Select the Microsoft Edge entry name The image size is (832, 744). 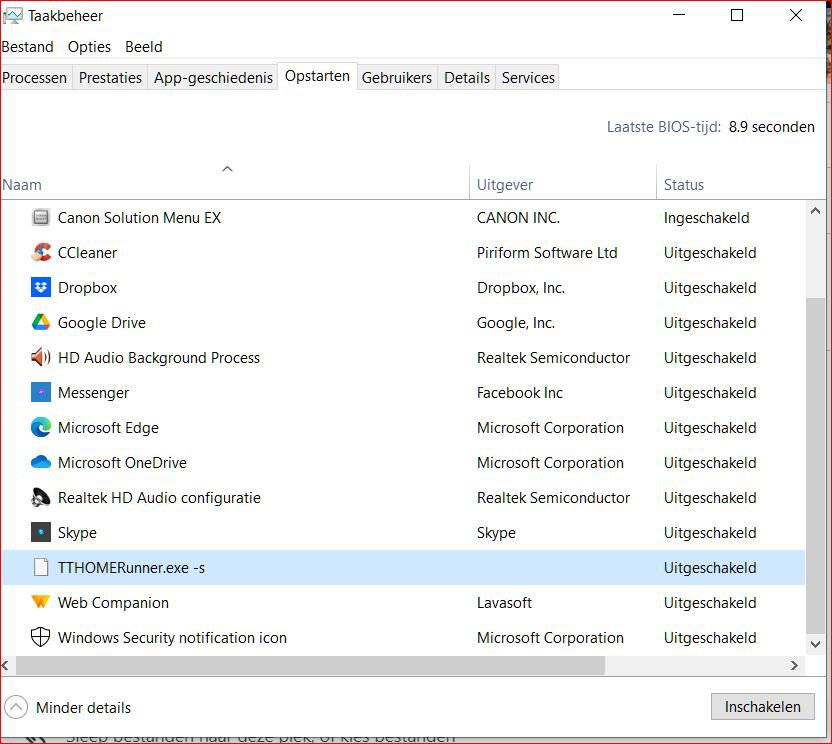(x=108, y=428)
